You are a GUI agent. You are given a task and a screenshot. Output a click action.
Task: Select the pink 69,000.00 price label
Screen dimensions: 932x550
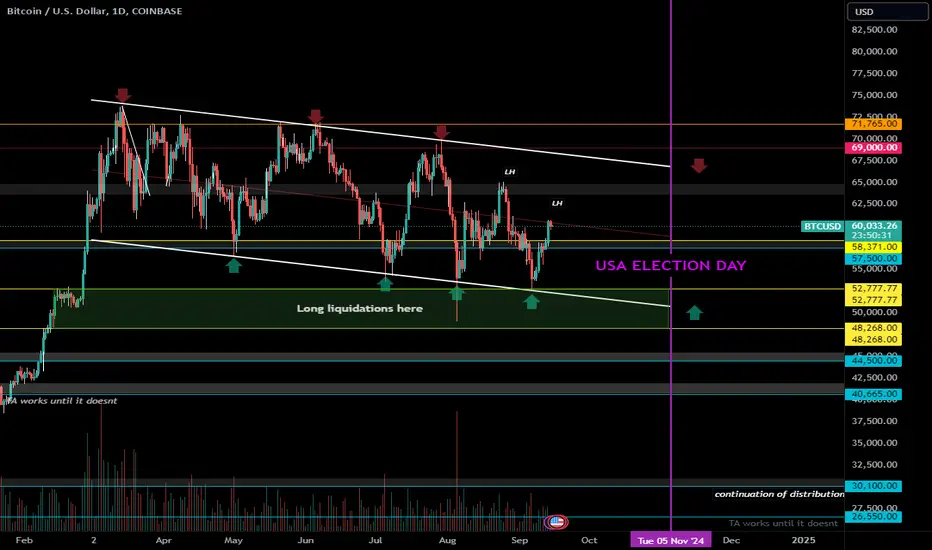(873, 147)
